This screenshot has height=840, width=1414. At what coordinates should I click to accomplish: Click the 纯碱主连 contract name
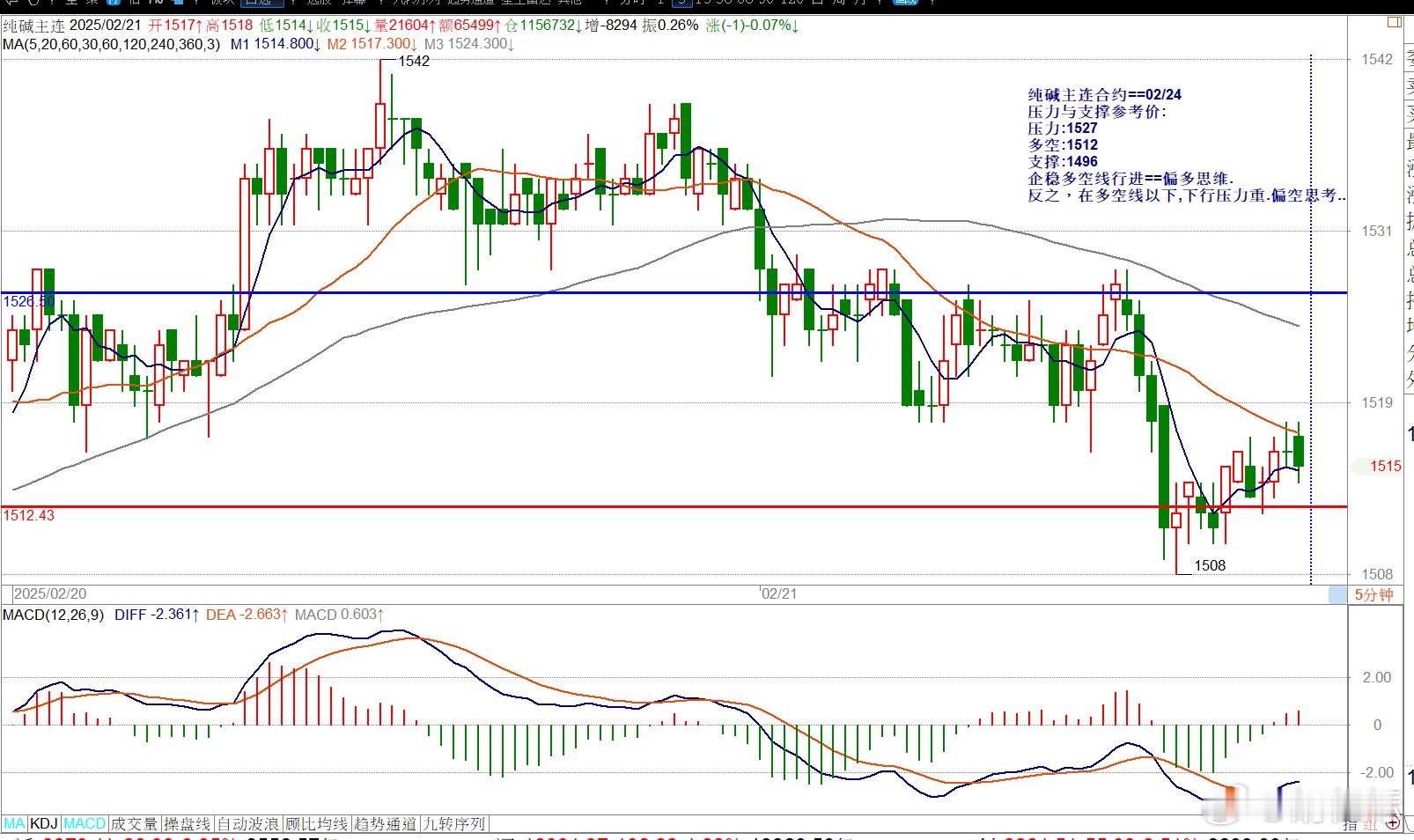coord(32,26)
